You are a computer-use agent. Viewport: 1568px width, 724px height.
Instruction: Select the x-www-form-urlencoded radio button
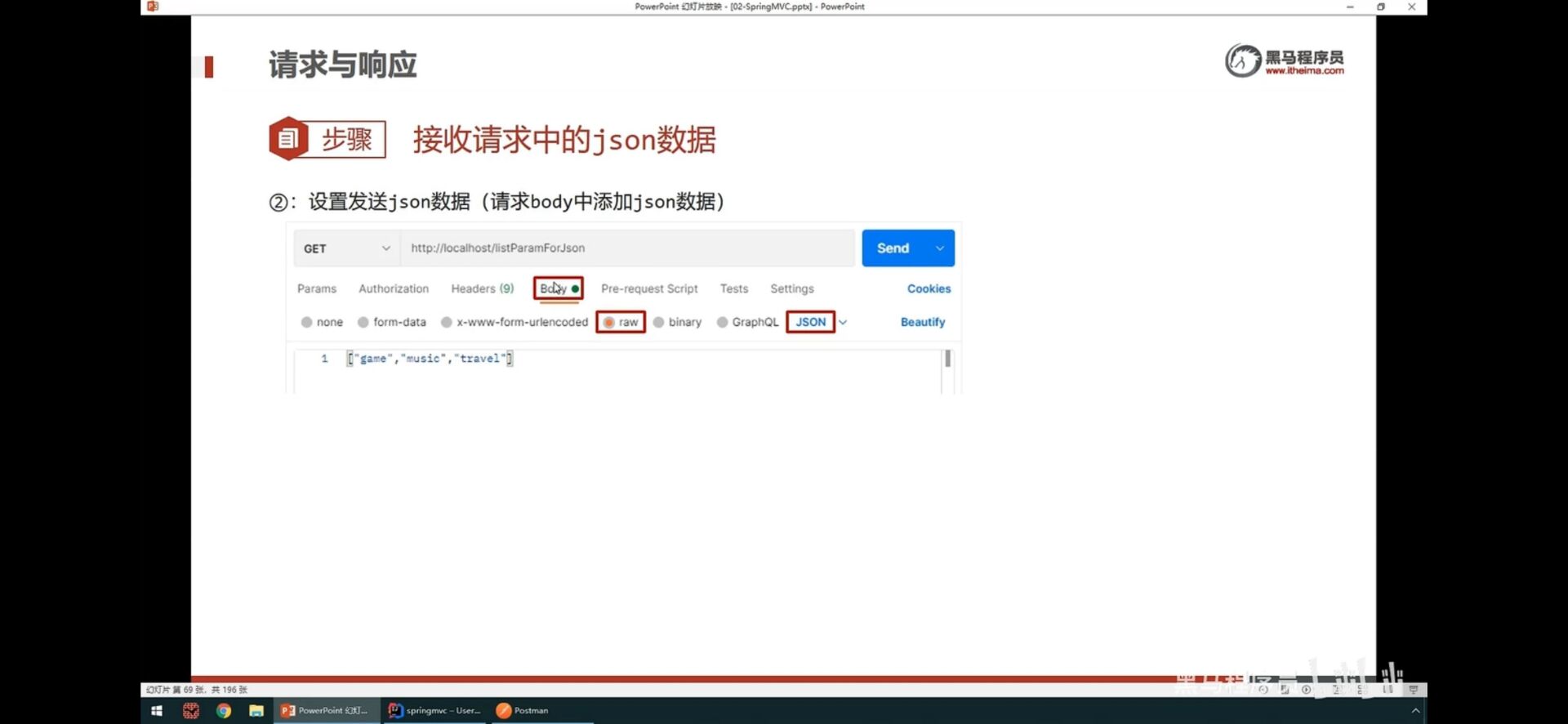click(447, 322)
